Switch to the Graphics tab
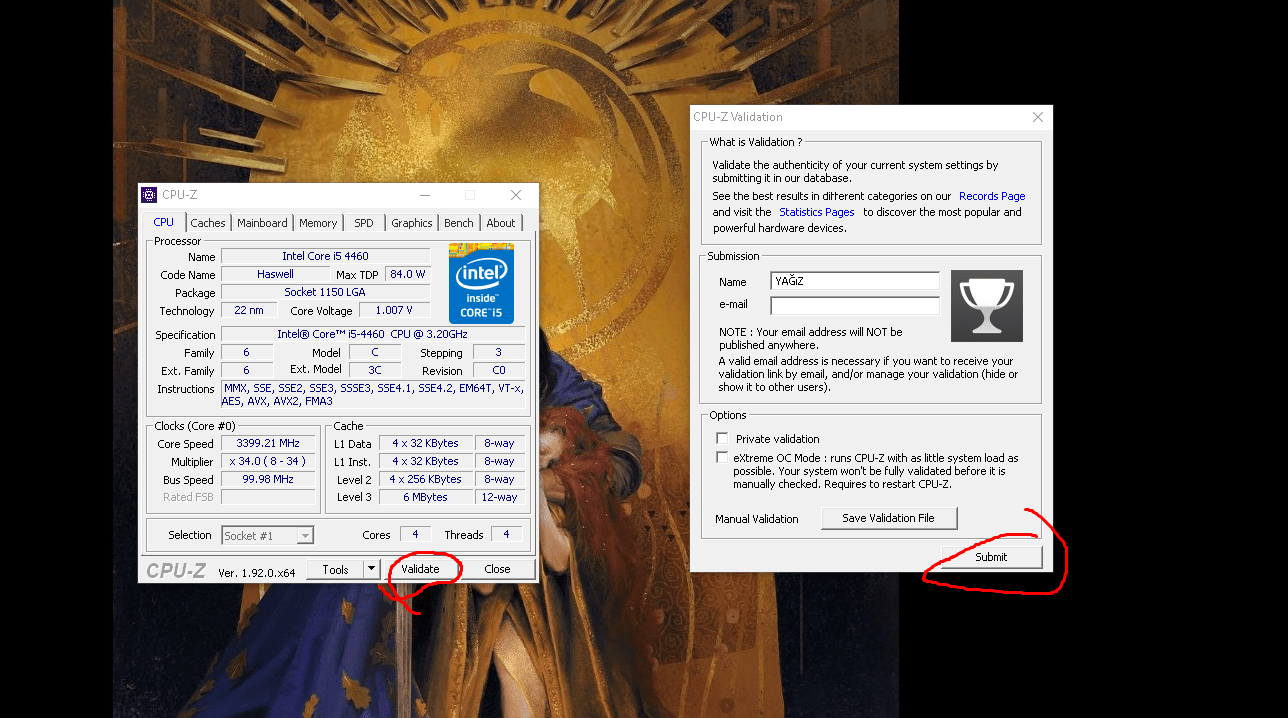This screenshot has height=718, width=1288. (412, 223)
